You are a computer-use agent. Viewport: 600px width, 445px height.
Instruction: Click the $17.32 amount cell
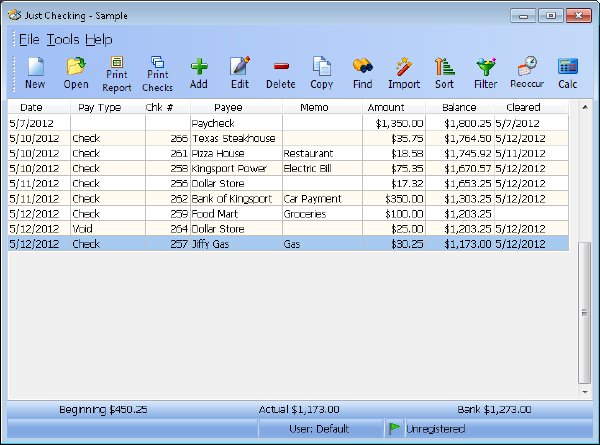point(394,184)
